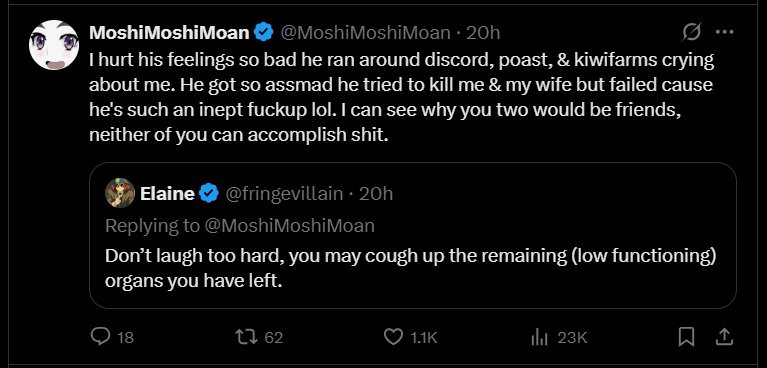This screenshot has width=767, height=368.
Task: Bookmark this tweet
Action: click(x=687, y=337)
